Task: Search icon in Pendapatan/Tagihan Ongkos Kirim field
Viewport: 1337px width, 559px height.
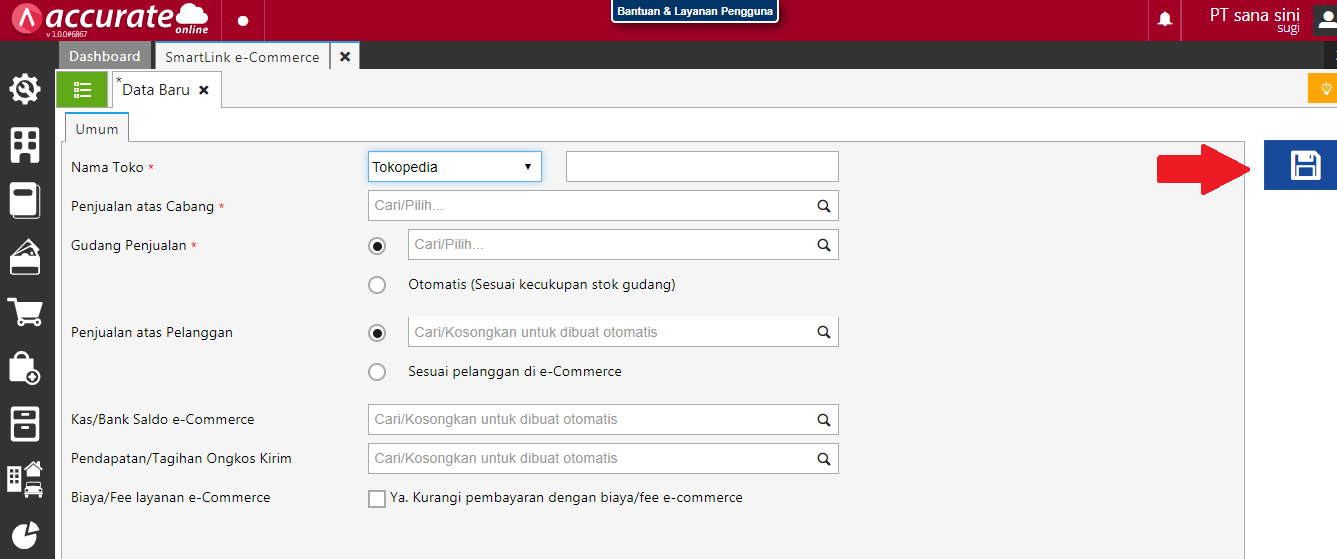Action: coord(824,459)
